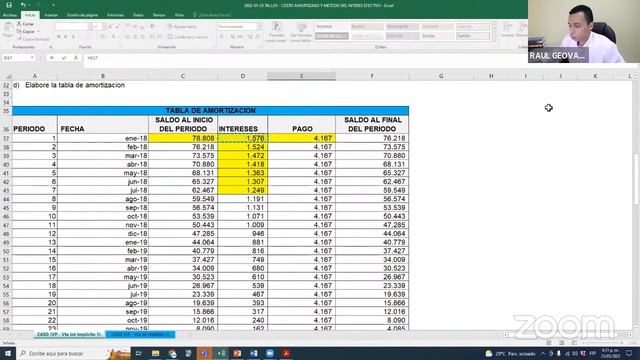Screen dimensions: 640x360
Task: Open the notification center icon
Action: pyautogui.click(x=629, y=353)
